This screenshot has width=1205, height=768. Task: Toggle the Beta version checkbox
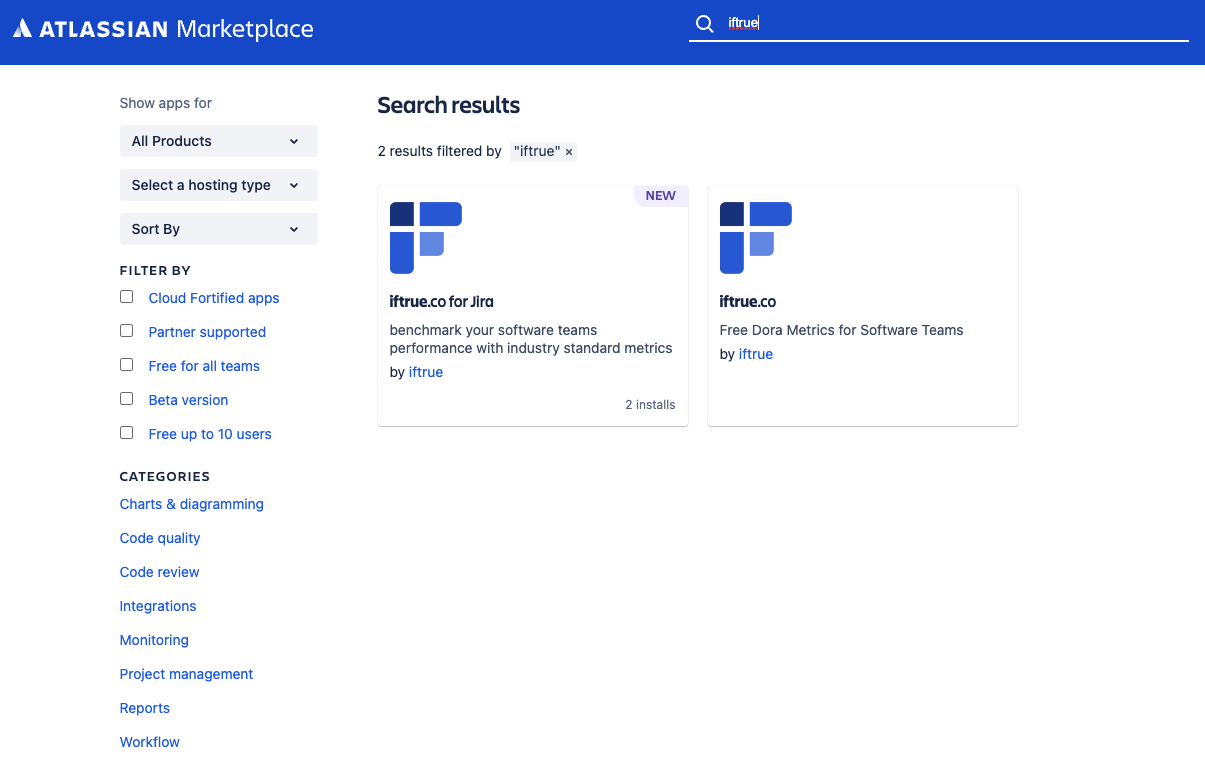point(127,399)
